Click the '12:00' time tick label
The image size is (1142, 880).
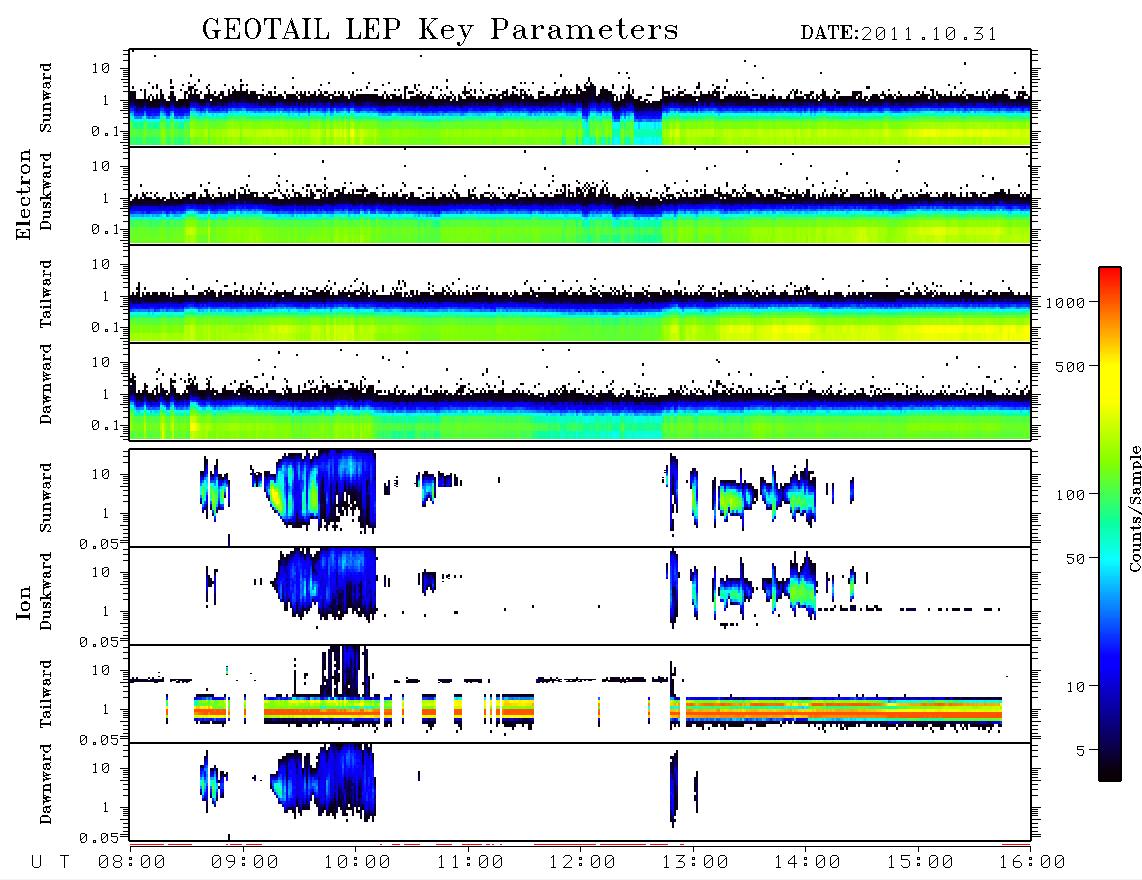point(582,862)
